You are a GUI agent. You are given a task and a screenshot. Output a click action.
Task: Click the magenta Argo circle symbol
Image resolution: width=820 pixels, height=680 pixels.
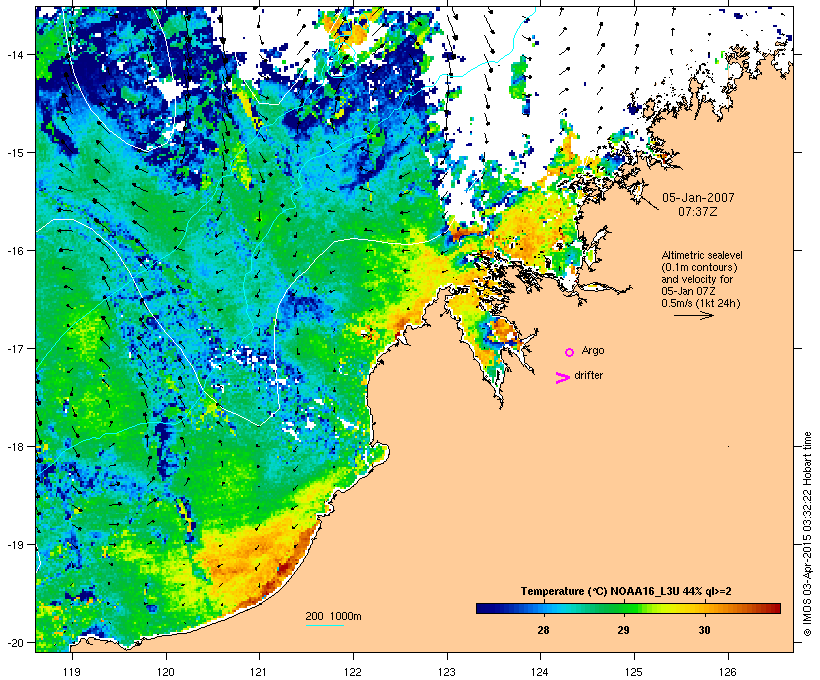tap(569, 352)
